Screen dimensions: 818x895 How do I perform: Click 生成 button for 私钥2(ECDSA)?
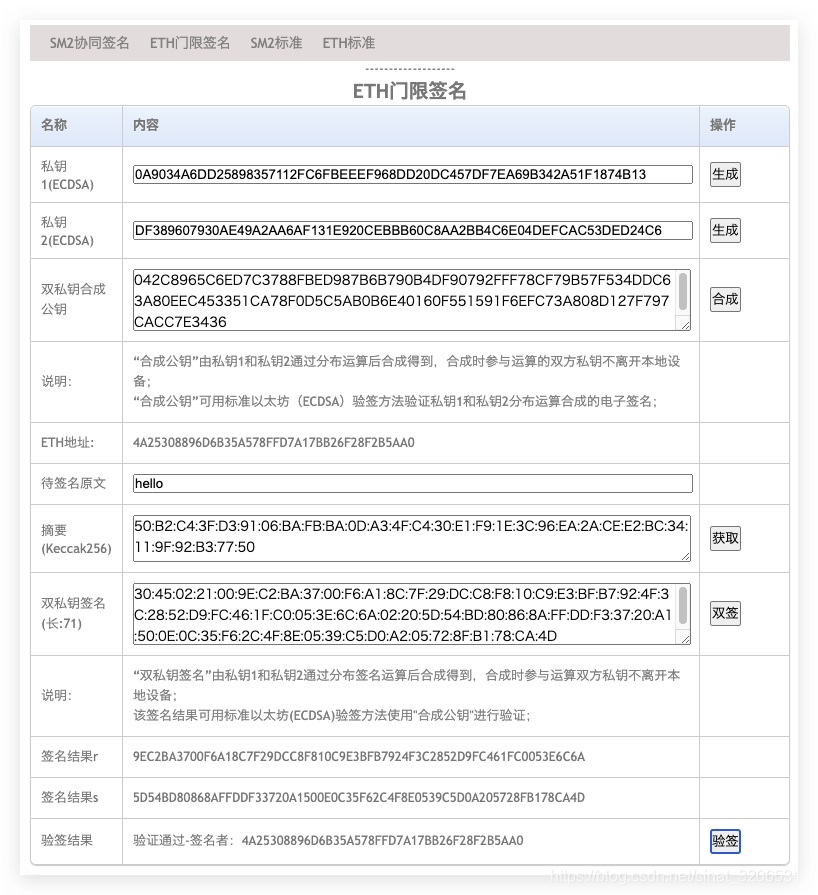point(725,230)
